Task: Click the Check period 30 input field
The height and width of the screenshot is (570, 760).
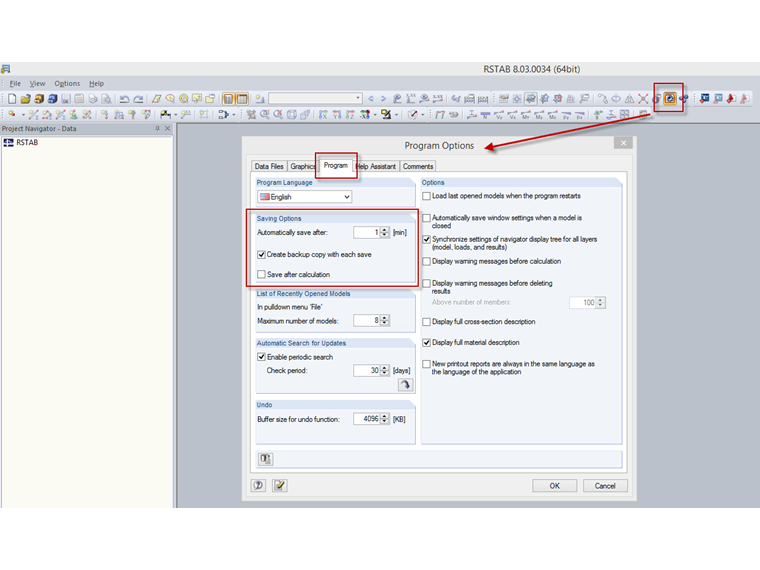Action: tap(366, 370)
